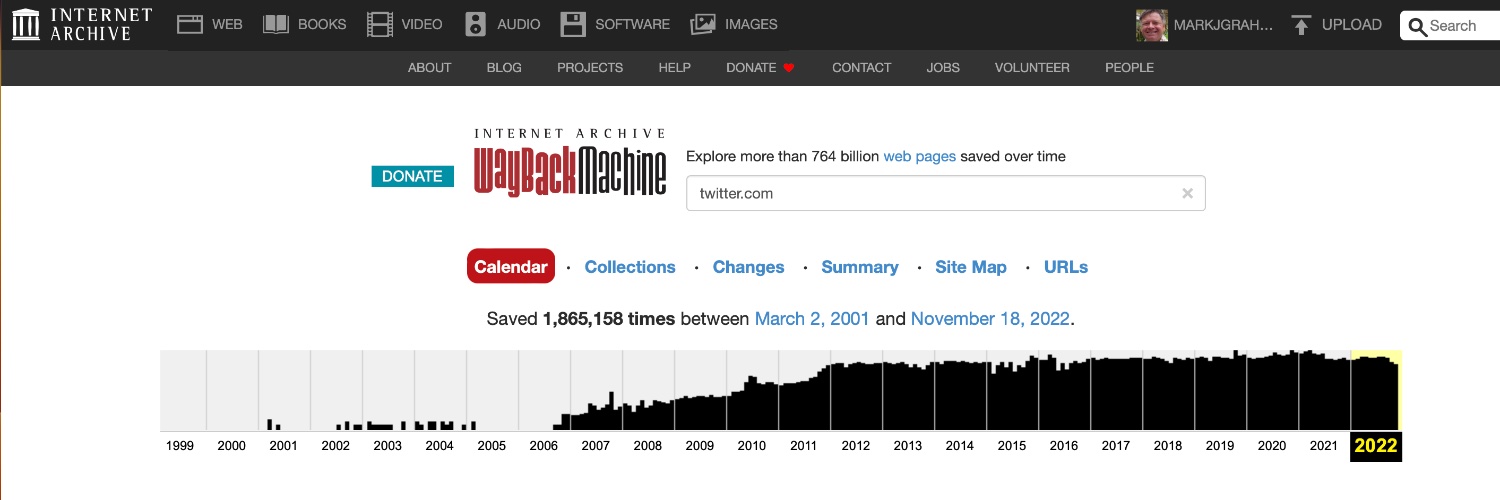Screen dimensions: 1500x500
Task: Select year 2008 on the timeline
Action: [x=648, y=446]
